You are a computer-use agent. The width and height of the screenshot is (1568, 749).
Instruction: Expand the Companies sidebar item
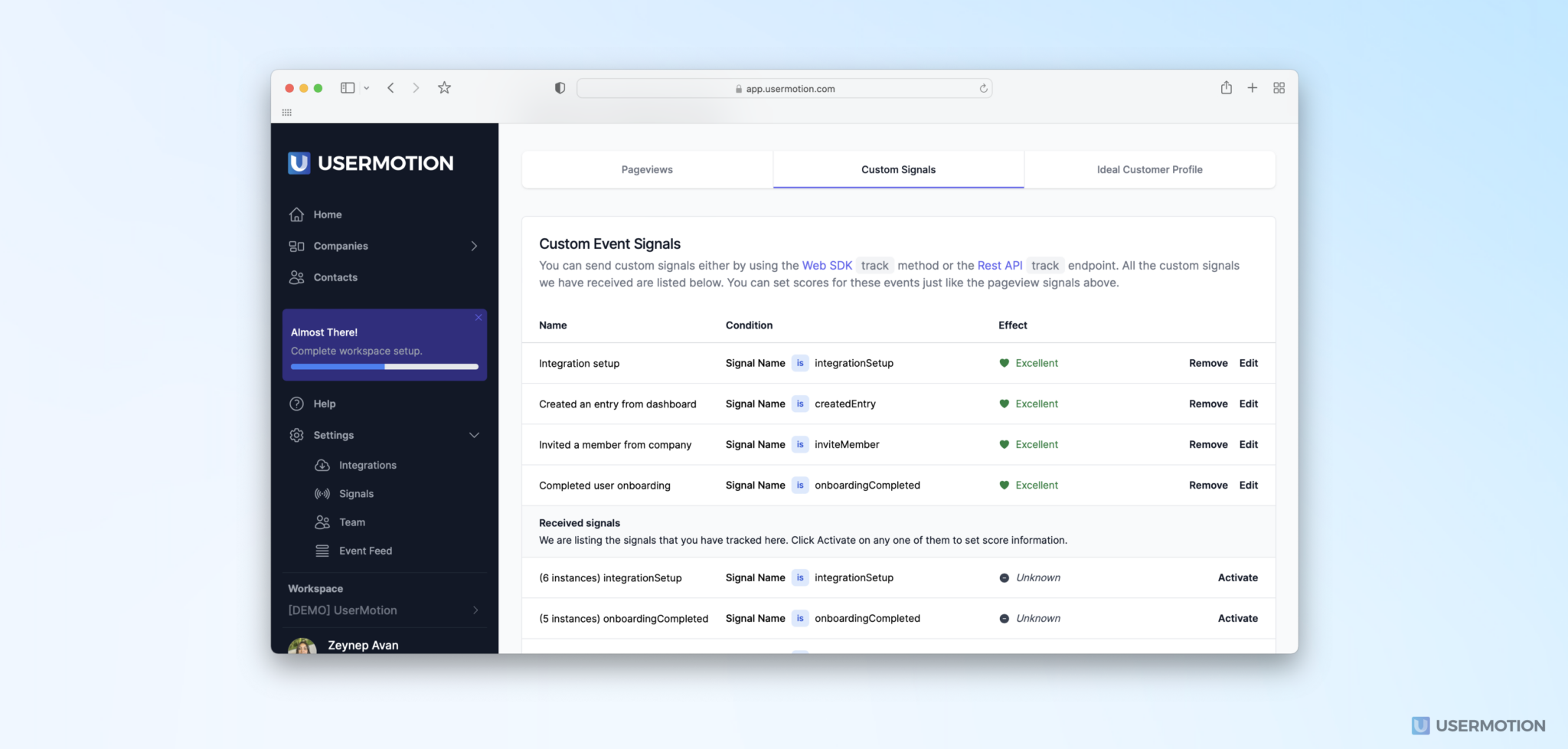[475, 246]
